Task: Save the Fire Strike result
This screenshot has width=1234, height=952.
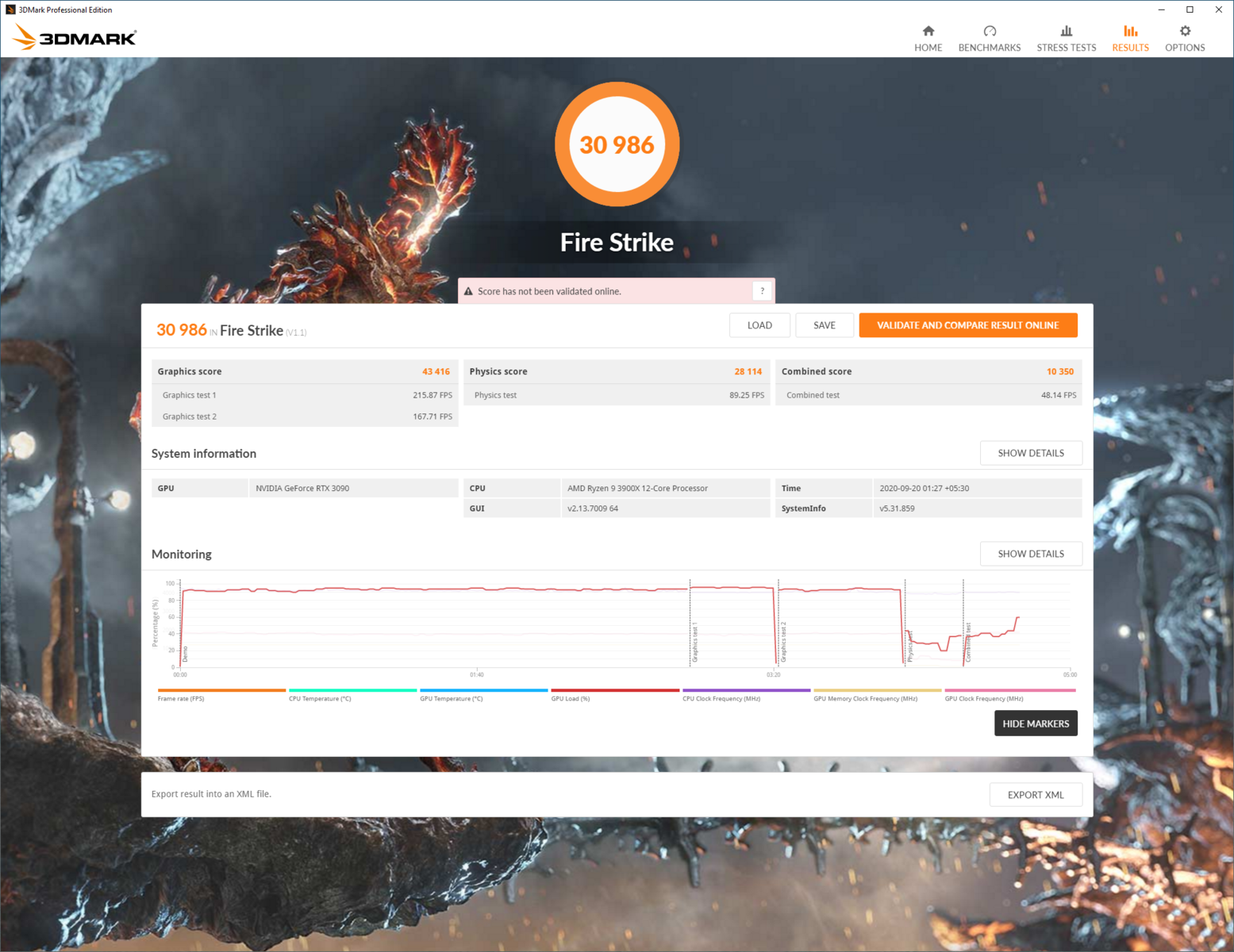Action: click(x=825, y=325)
